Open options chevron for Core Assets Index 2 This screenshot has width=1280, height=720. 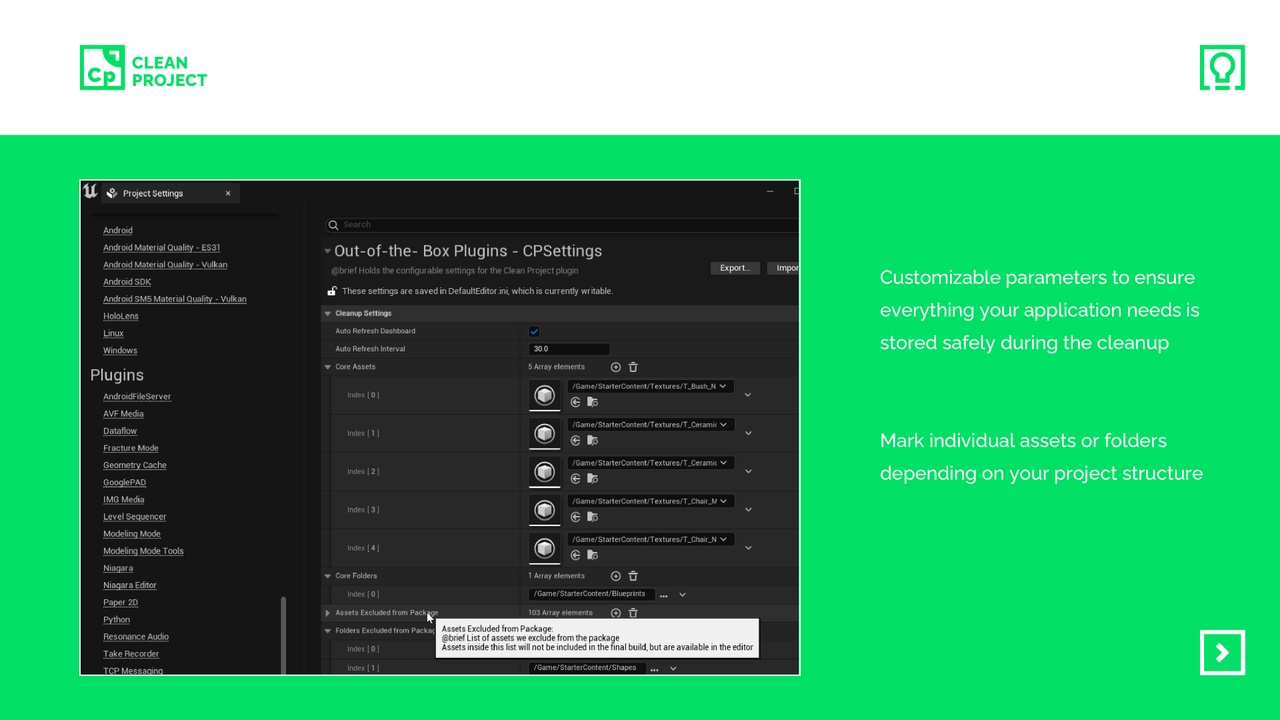click(x=748, y=471)
